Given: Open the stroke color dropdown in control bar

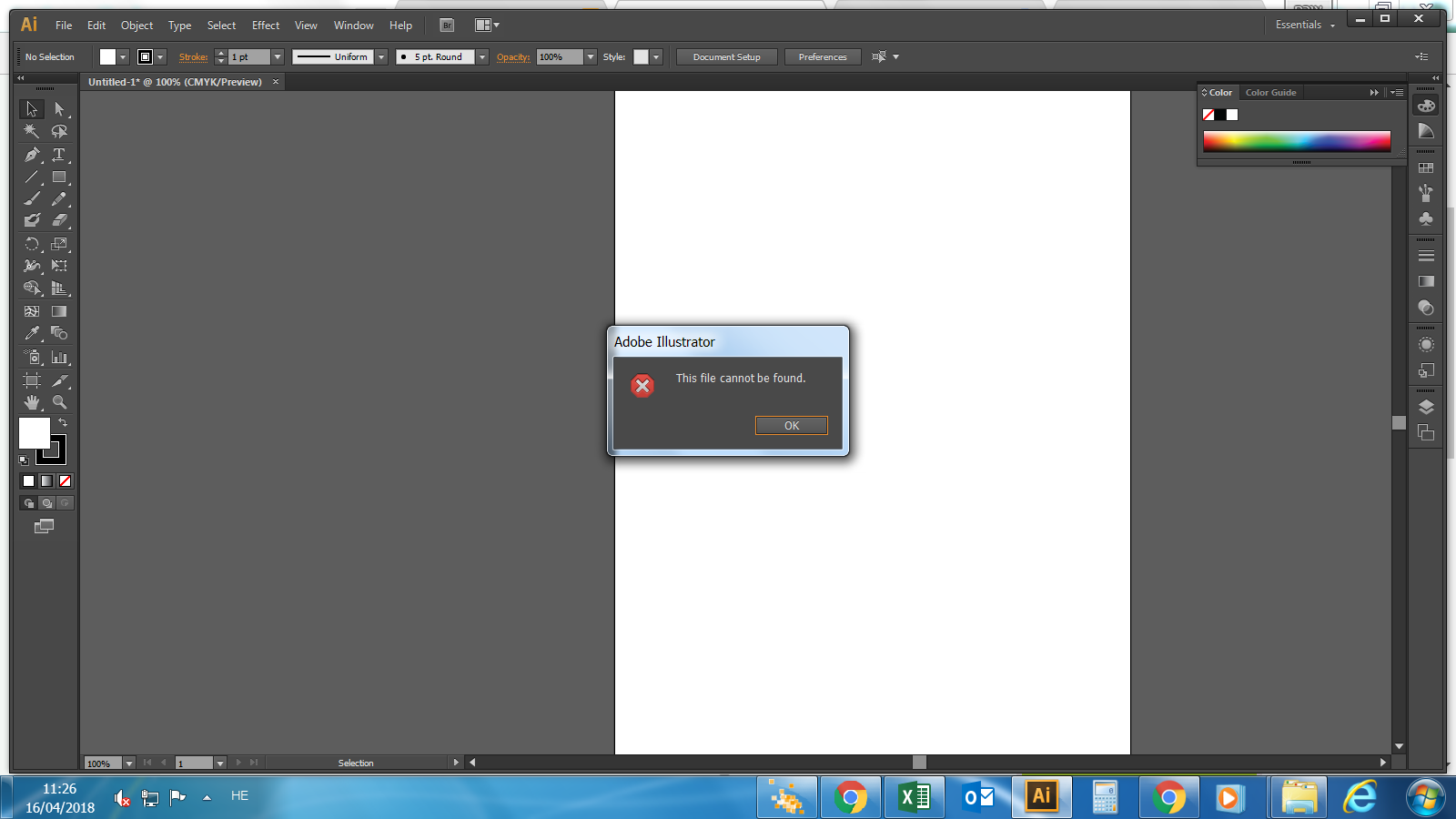Looking at the screenshot, I should [160, 57].
